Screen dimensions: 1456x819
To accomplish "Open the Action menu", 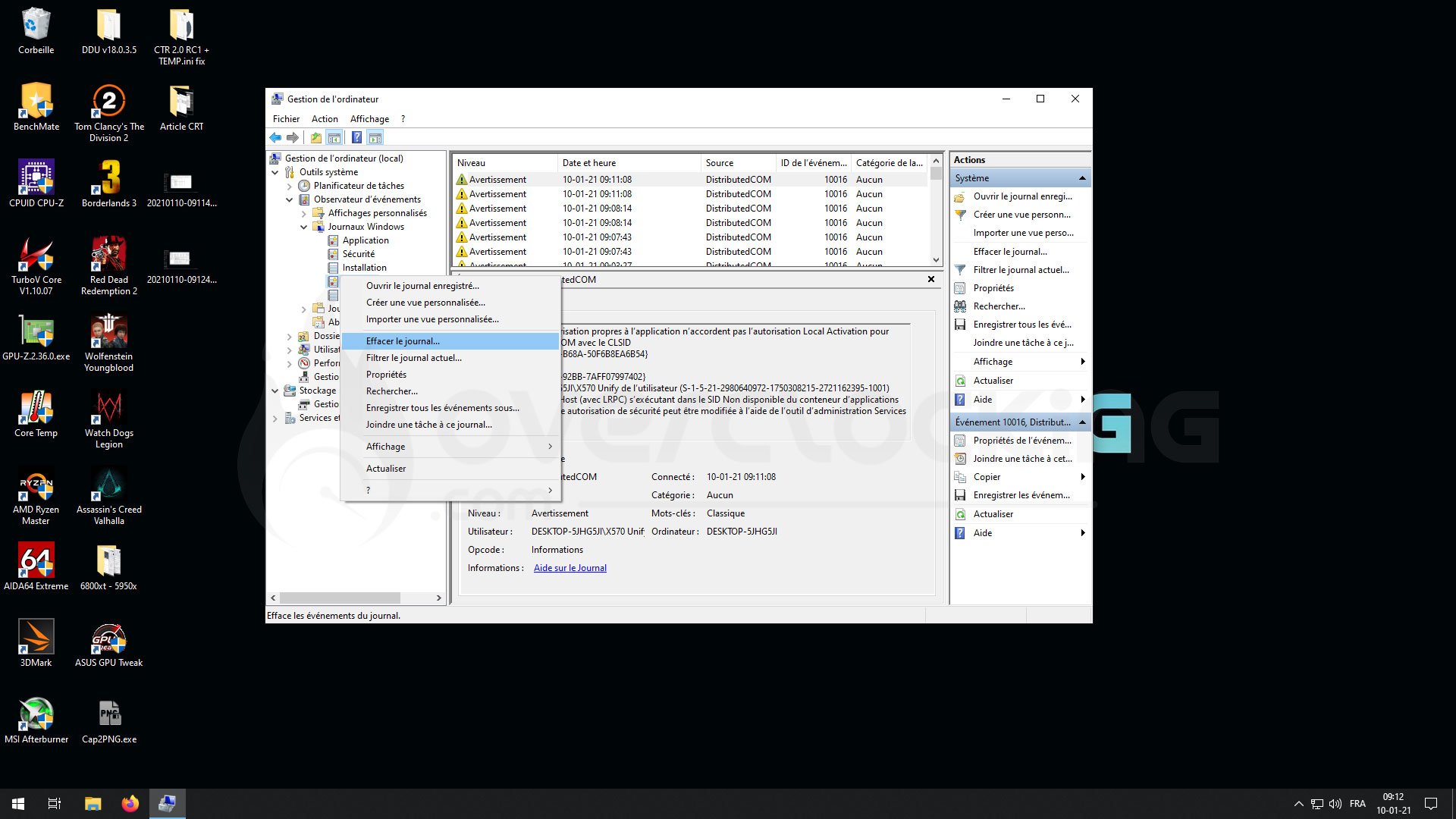I will coord(325,119).
